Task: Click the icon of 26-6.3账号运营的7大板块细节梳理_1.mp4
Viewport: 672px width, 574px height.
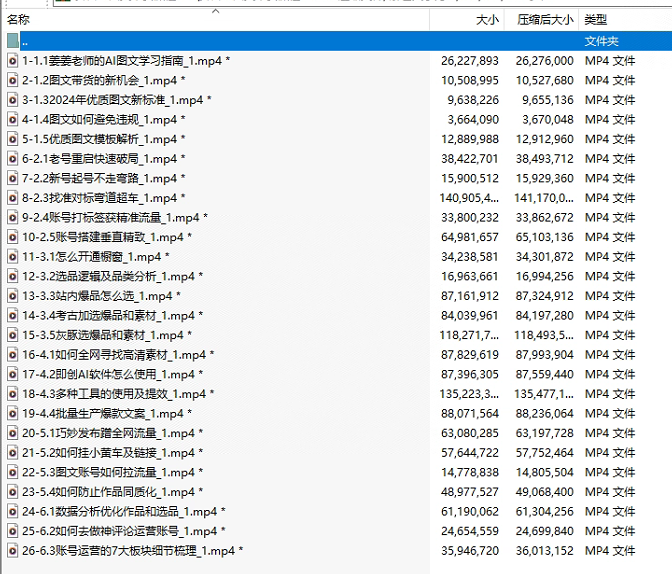Action: click(13, 550)
